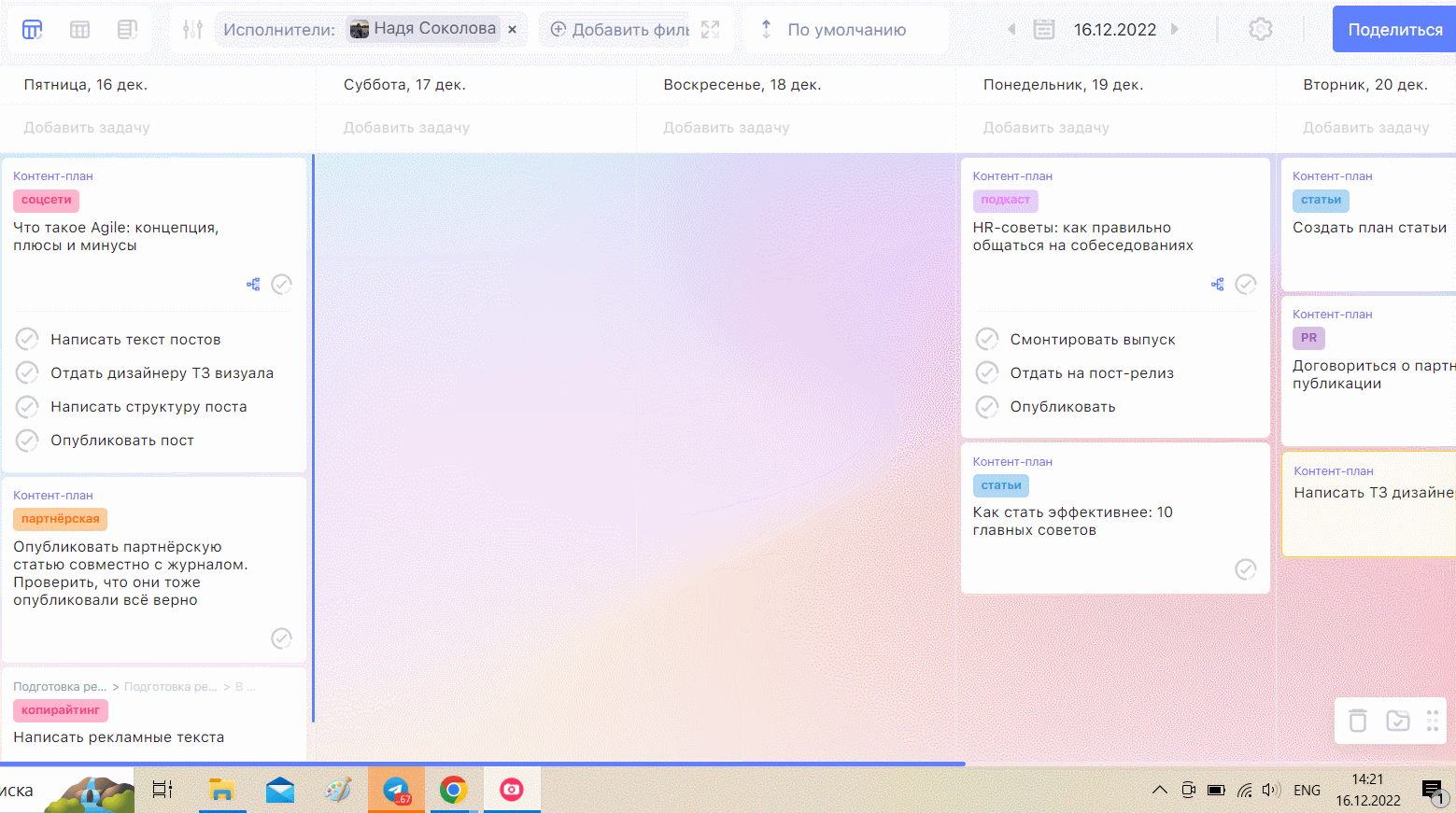Open Telegram from the taskbar
The image size is (1456, 813).
396,791
